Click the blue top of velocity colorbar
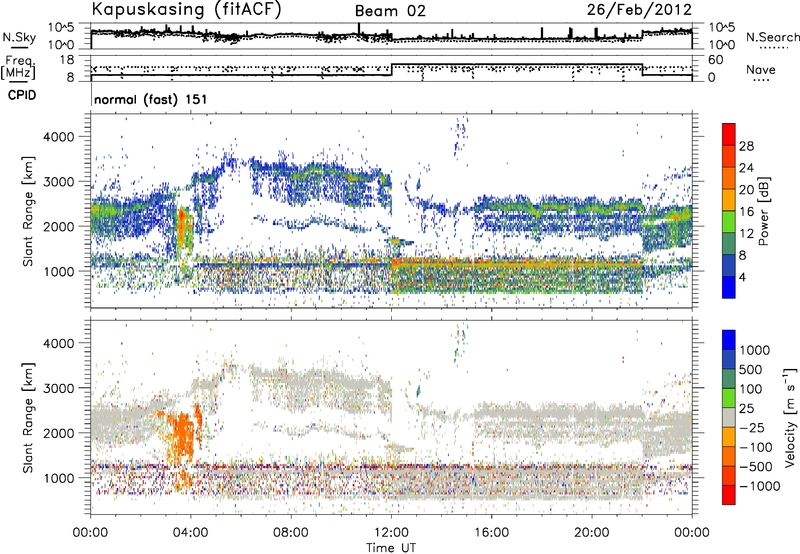 pyautogui.click(x=729, y=339)
